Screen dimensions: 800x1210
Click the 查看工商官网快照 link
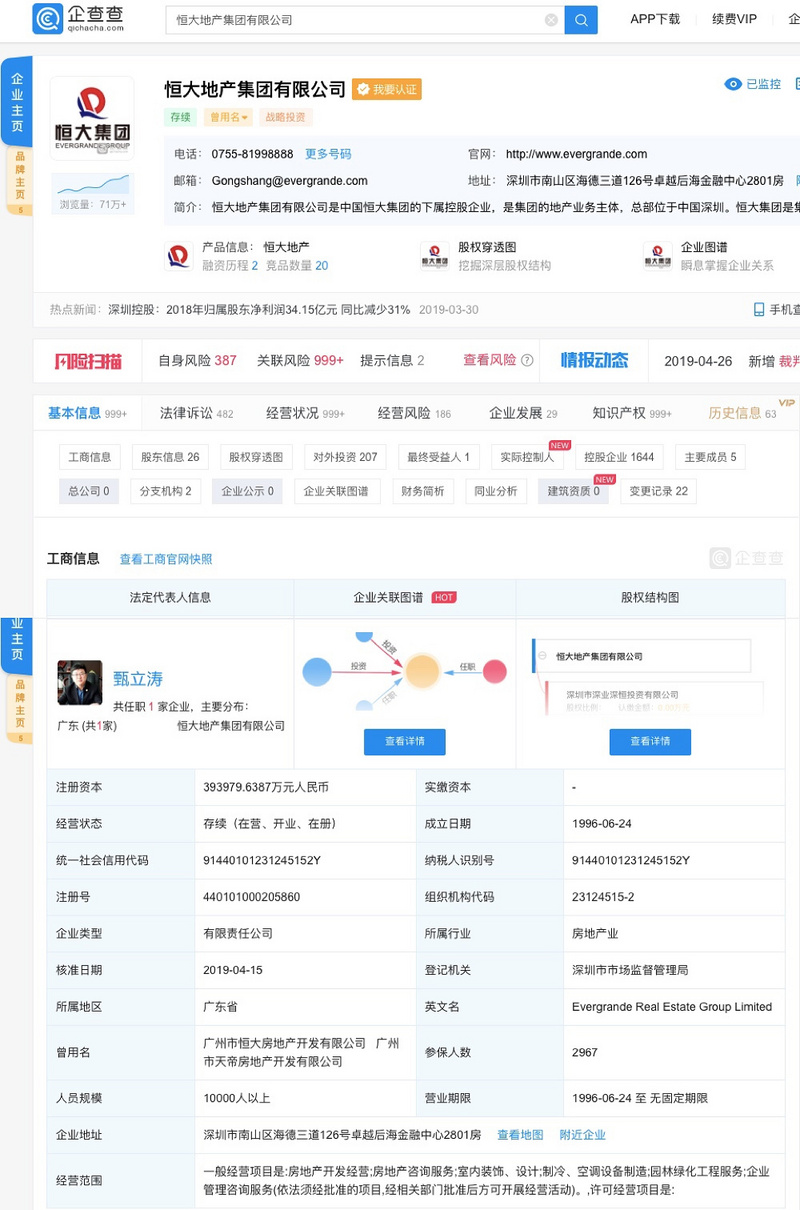[x=166, y=559]
